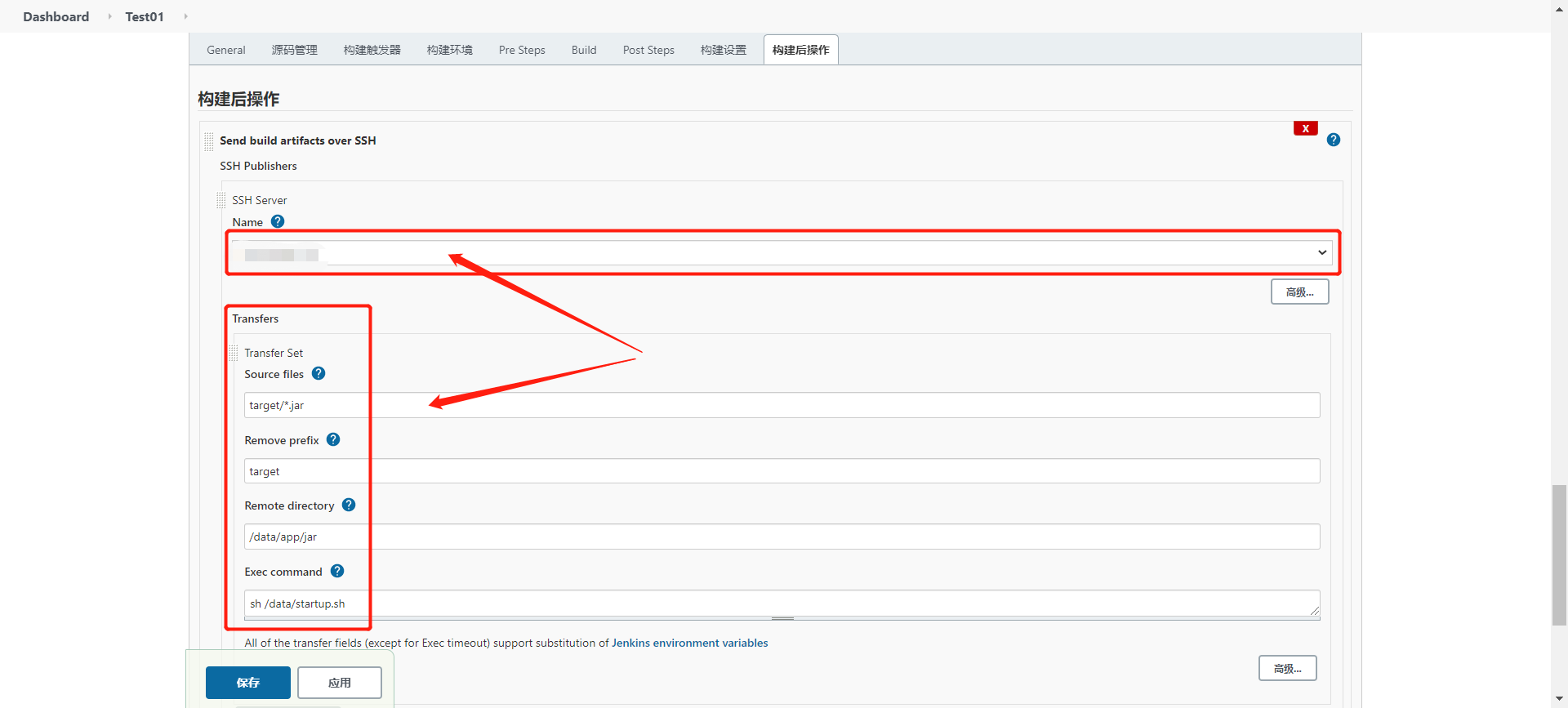1568x708 pixels.
Task: Click the 保存 save button
Action: (x=248, y=683)
